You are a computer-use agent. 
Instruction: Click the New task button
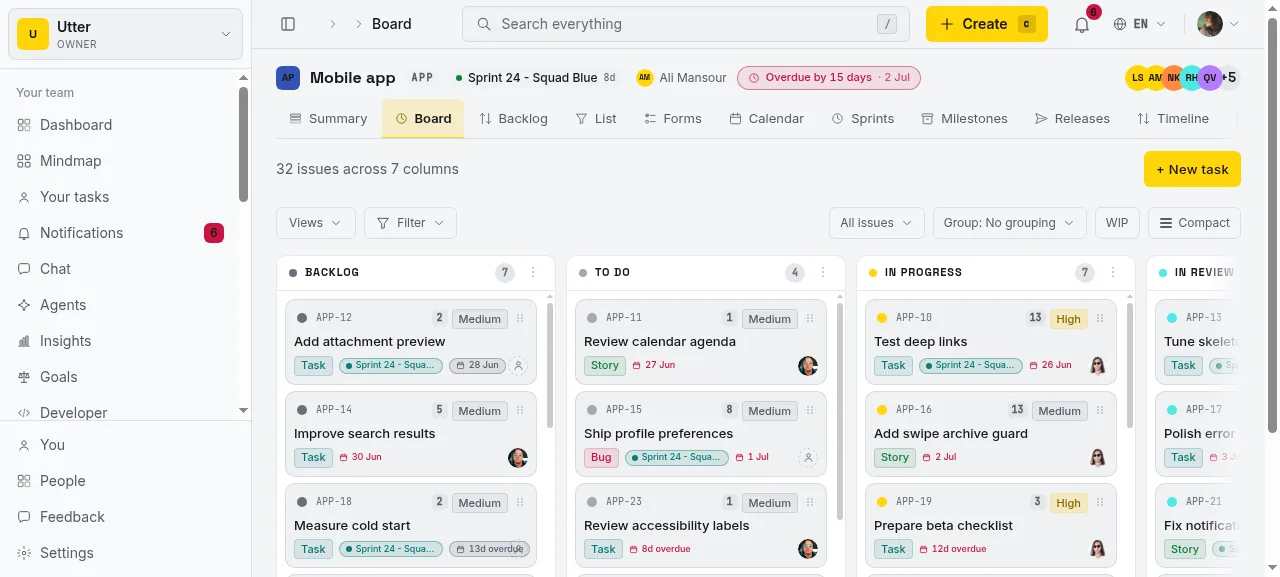point(1192,169)
